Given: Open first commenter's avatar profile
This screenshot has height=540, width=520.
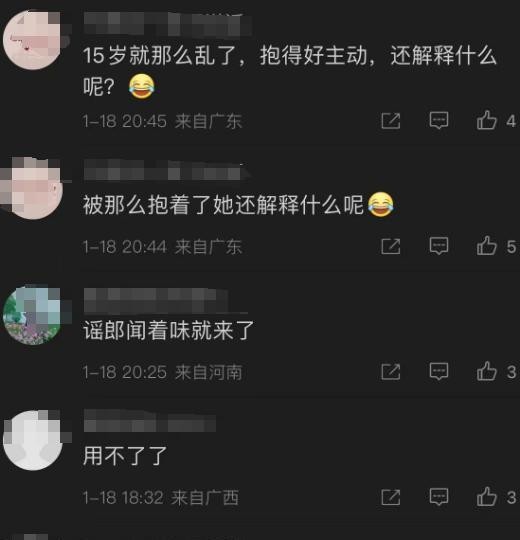Looking at the screenshot, I should point(33,40).
